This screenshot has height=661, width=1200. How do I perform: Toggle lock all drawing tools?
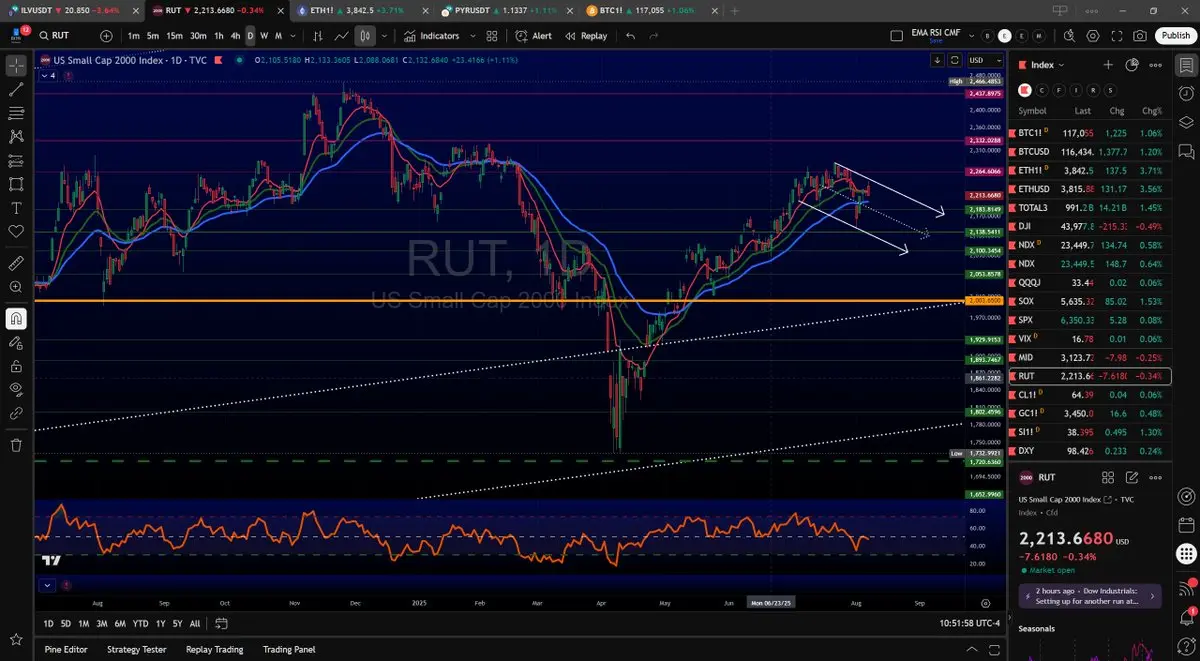(16, 366)
